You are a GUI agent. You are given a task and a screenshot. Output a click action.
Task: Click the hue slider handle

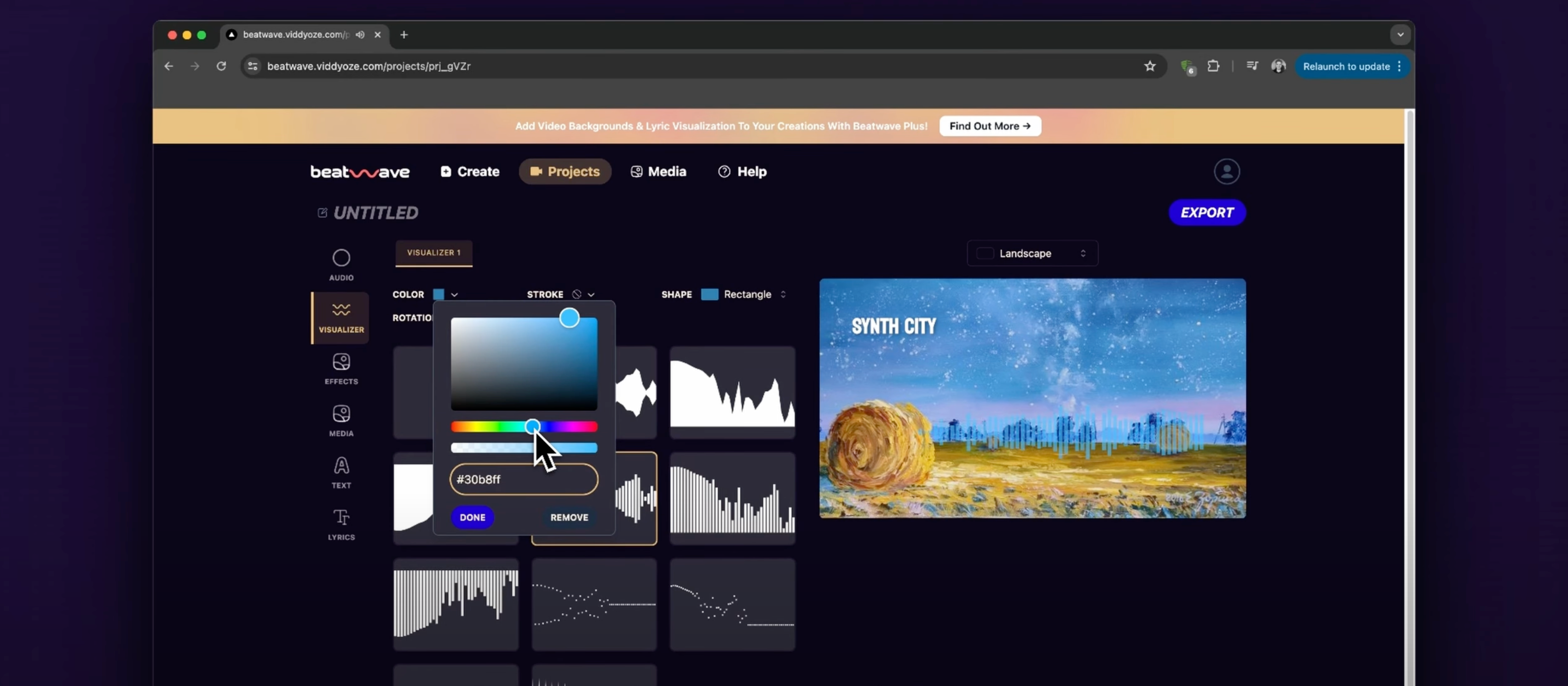pos(532,426)
